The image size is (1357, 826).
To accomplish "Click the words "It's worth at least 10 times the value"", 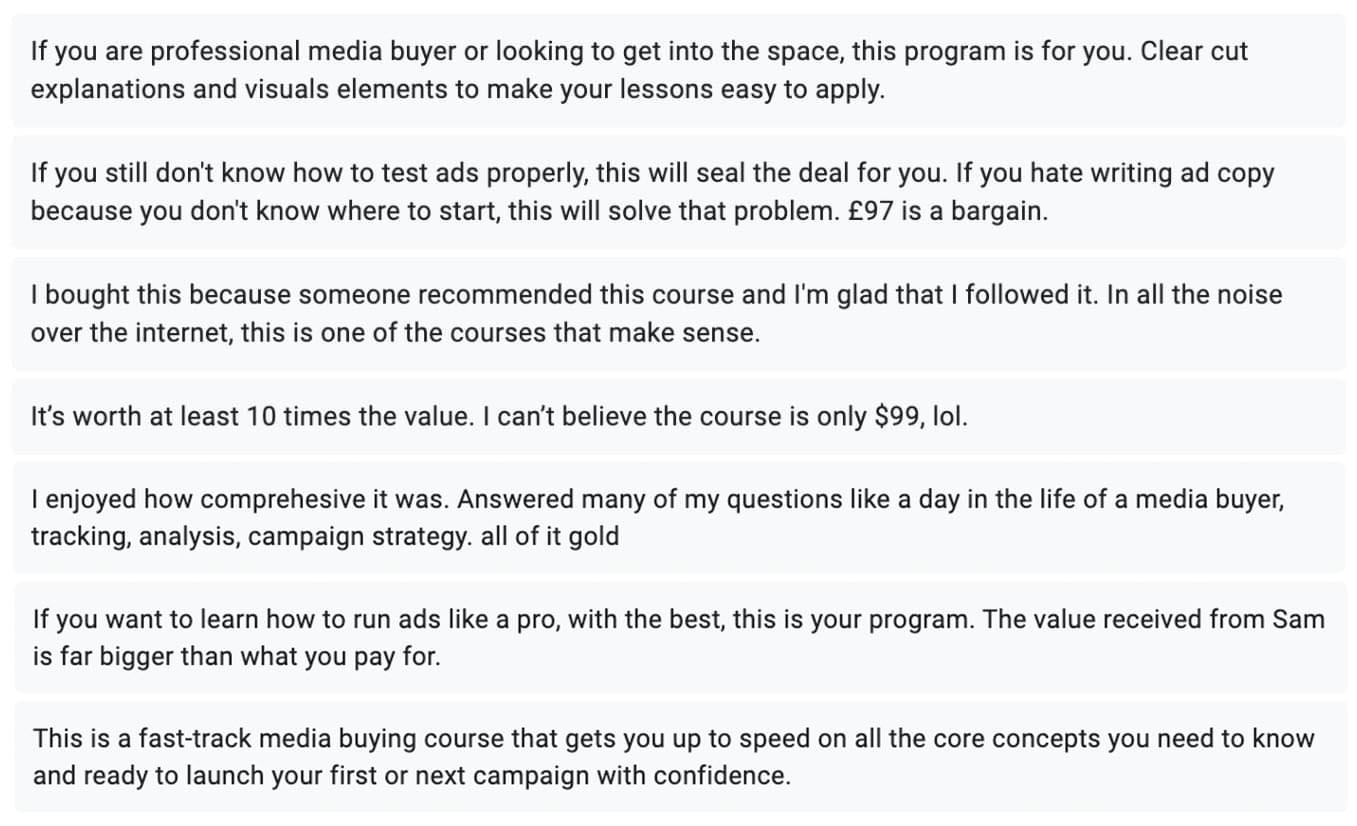I will [x=250, y=416].
